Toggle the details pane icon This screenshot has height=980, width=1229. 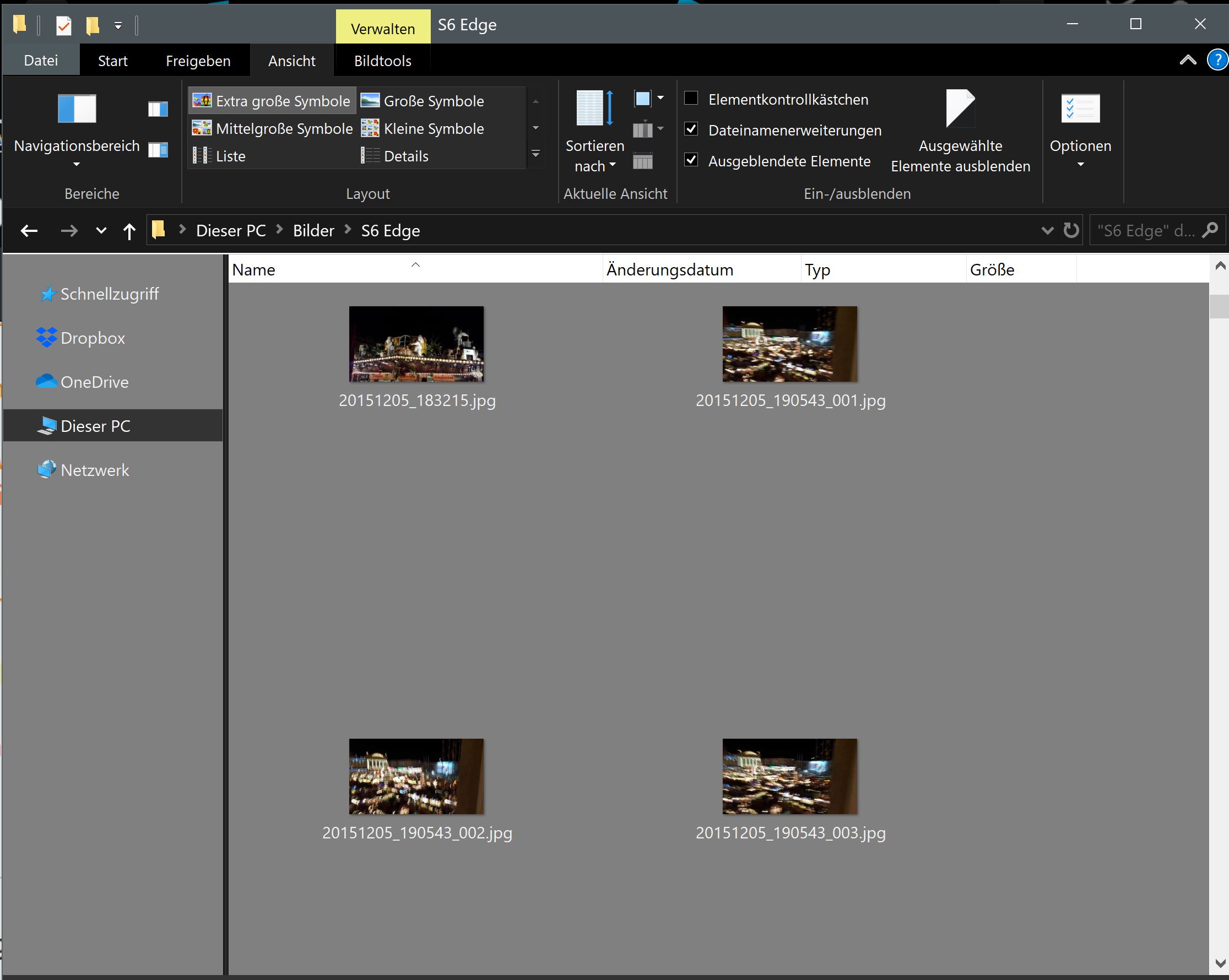coord(158,149)
